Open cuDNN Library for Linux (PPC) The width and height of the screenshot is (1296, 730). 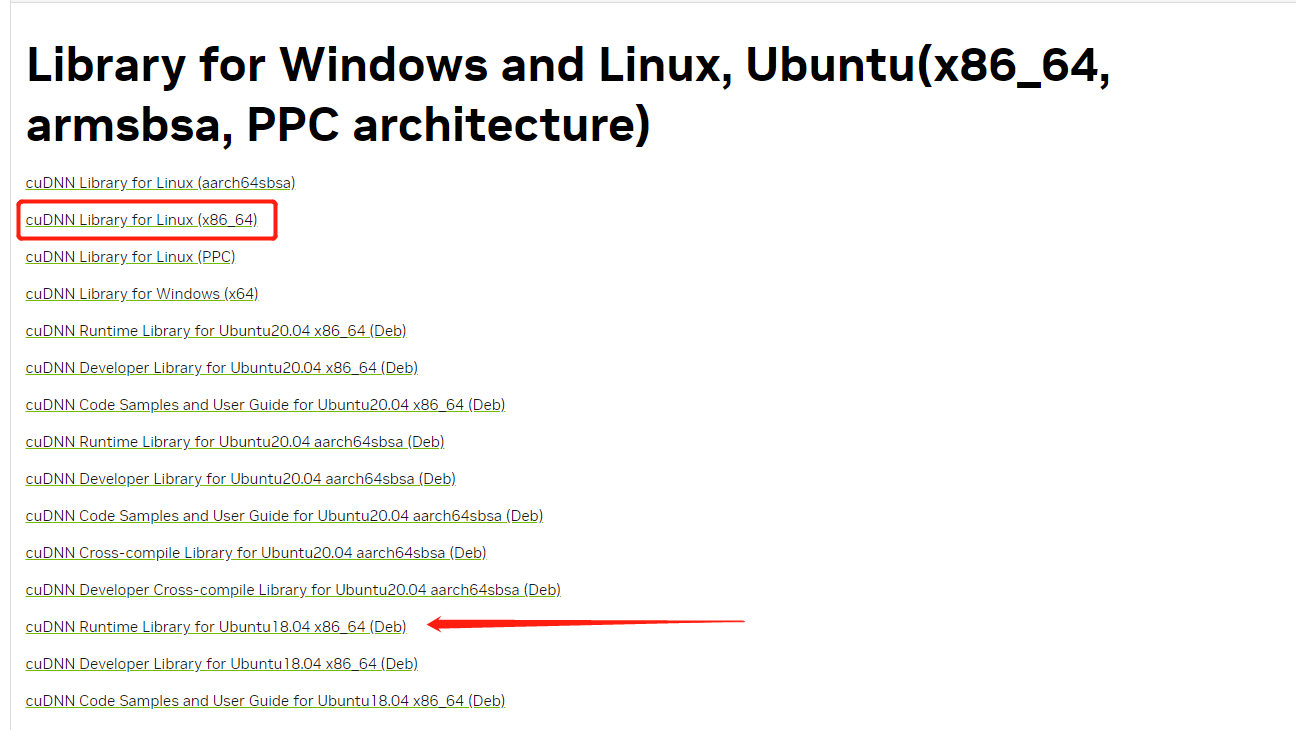130,257
